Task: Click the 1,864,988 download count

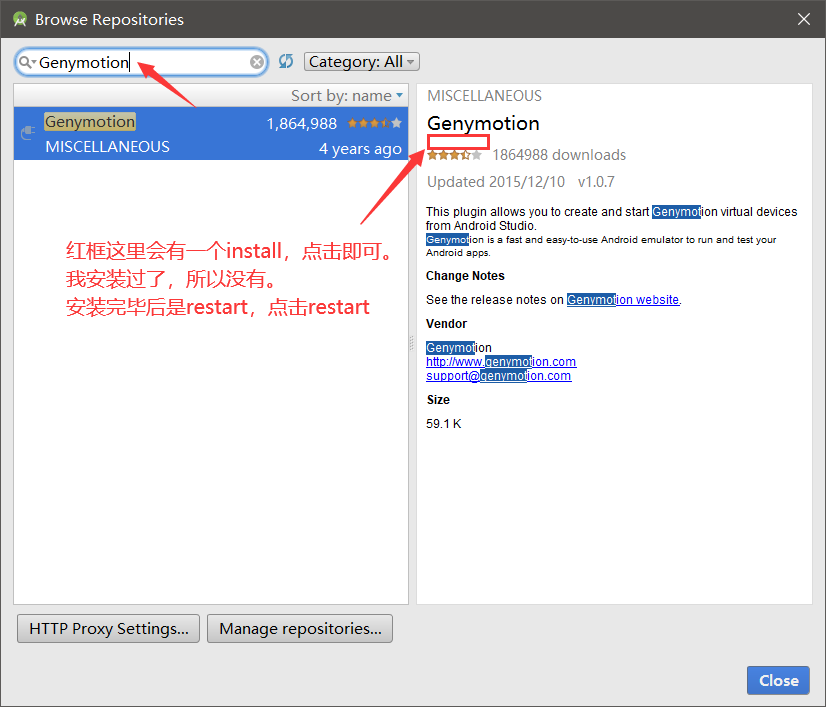Action: coord(301,124)
